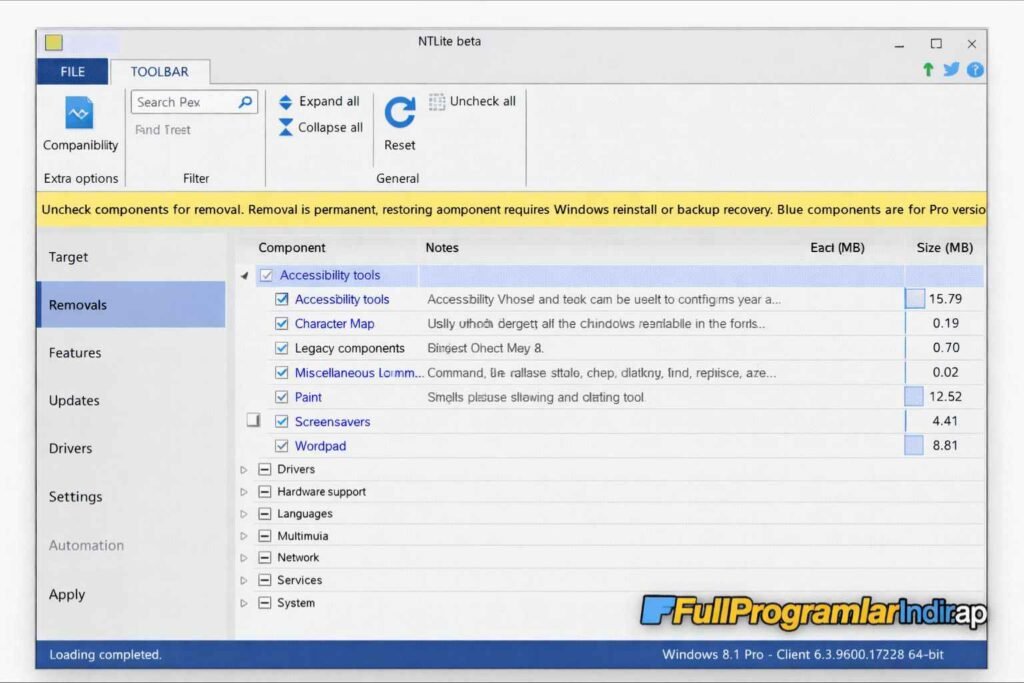Expand the Network component group
This screenshot has height=683, width=1024.
pos(243,558)
